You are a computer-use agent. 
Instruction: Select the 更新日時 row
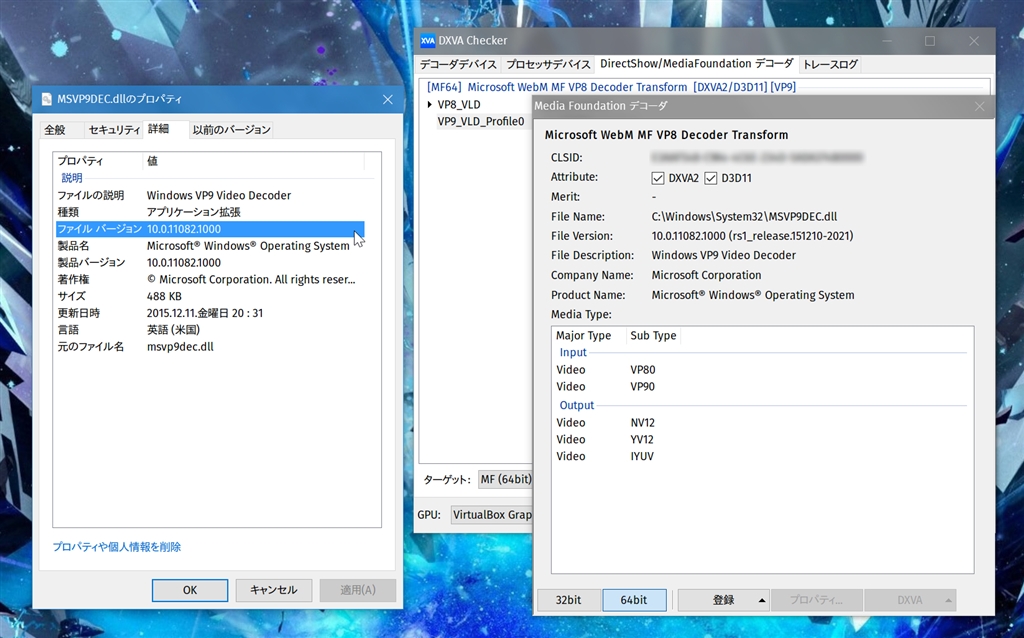tap(210, 313)
